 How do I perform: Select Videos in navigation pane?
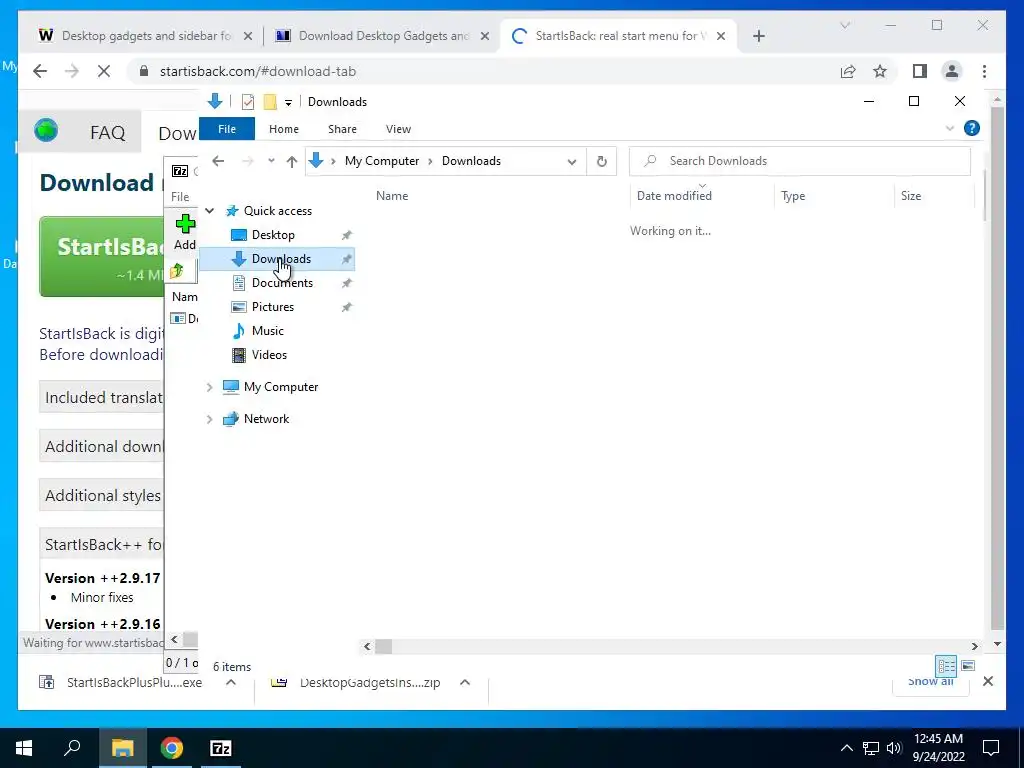point(269,355)
